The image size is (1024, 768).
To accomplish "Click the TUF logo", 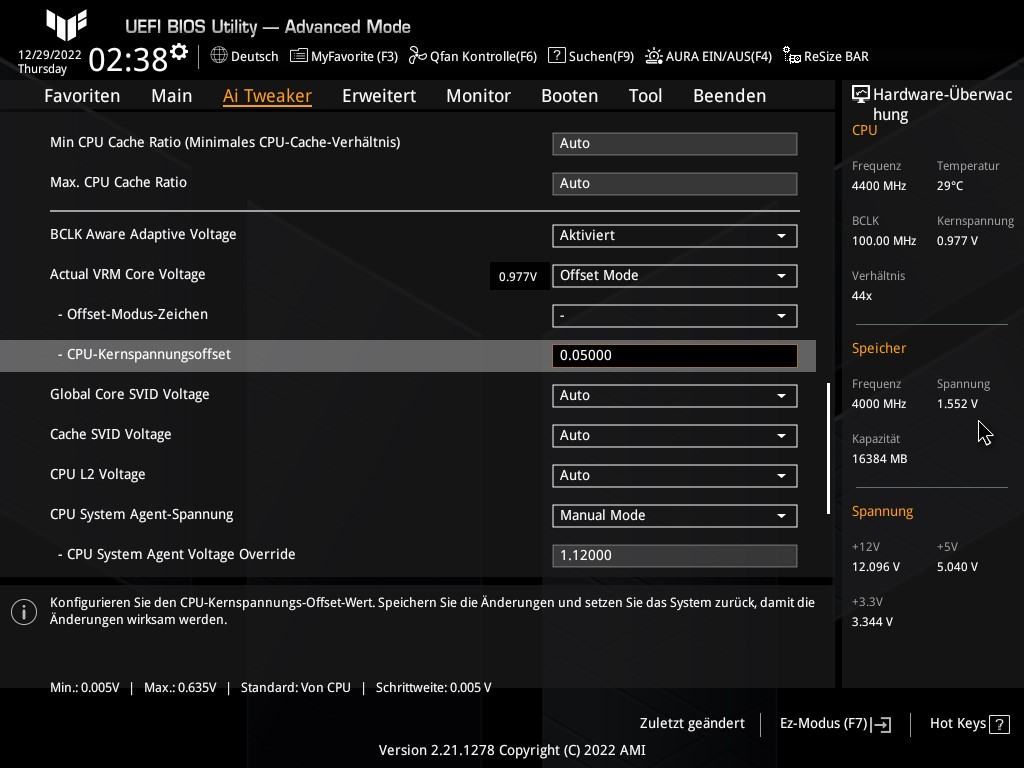I will coord(67,25).
